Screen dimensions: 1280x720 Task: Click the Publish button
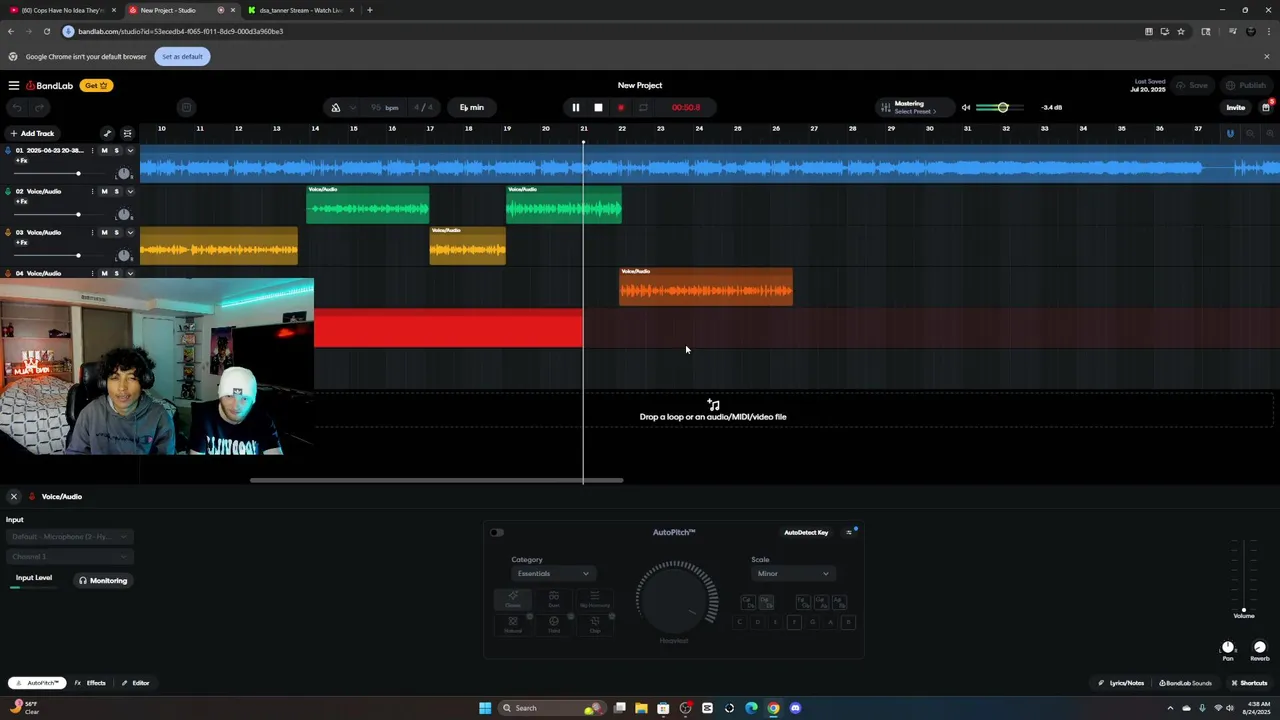[x=1247, y=86]
